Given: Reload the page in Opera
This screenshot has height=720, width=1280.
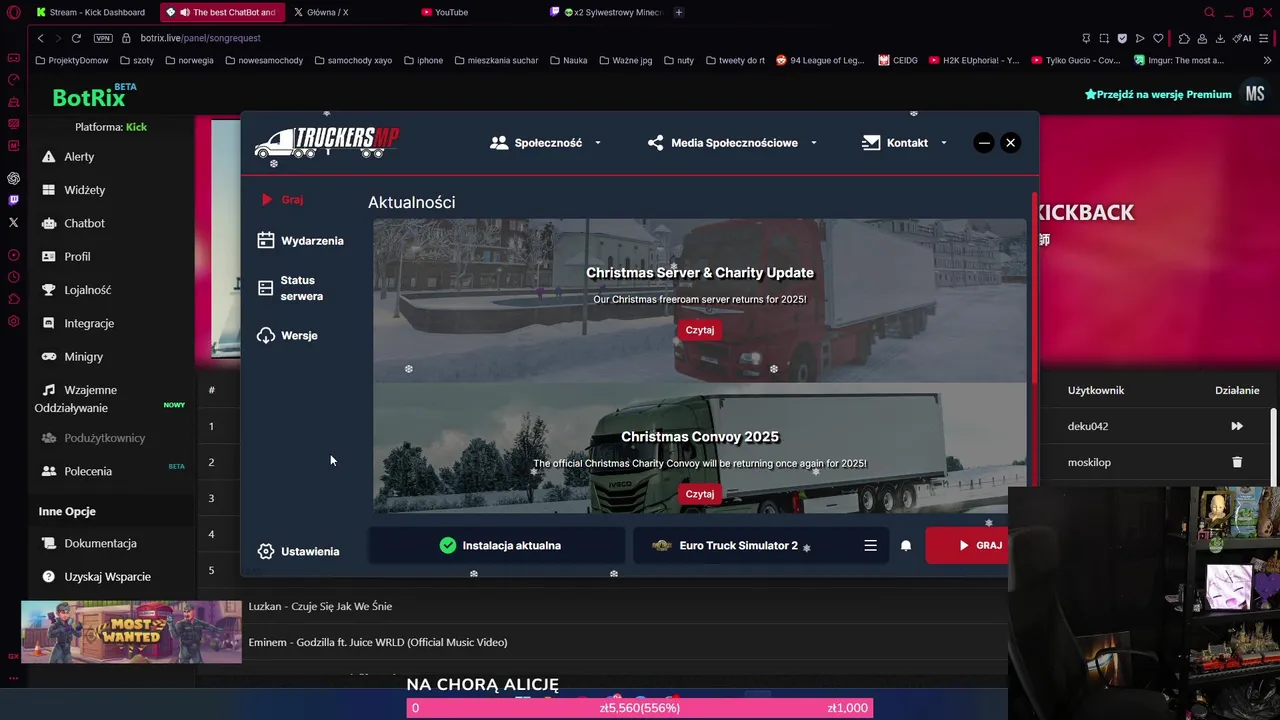Looking at the screenshot, I should pos(76,38).
